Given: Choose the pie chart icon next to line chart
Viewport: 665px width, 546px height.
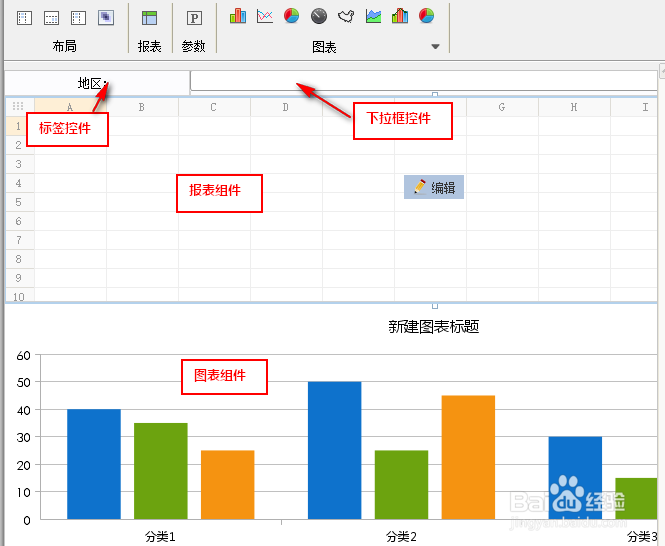Looking at the screenshot, I should (x=291, y=16).
